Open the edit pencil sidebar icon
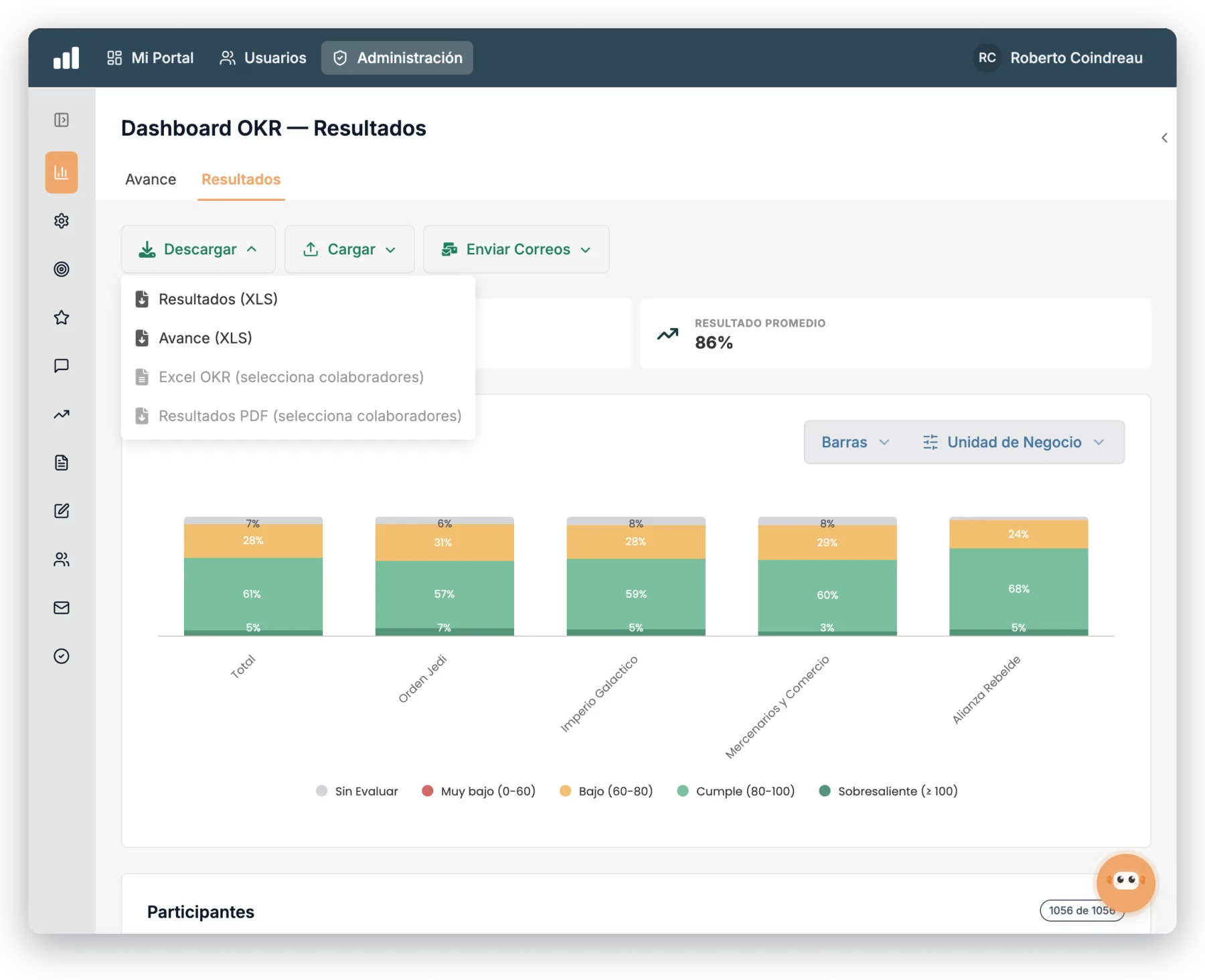 click(62, 511)
